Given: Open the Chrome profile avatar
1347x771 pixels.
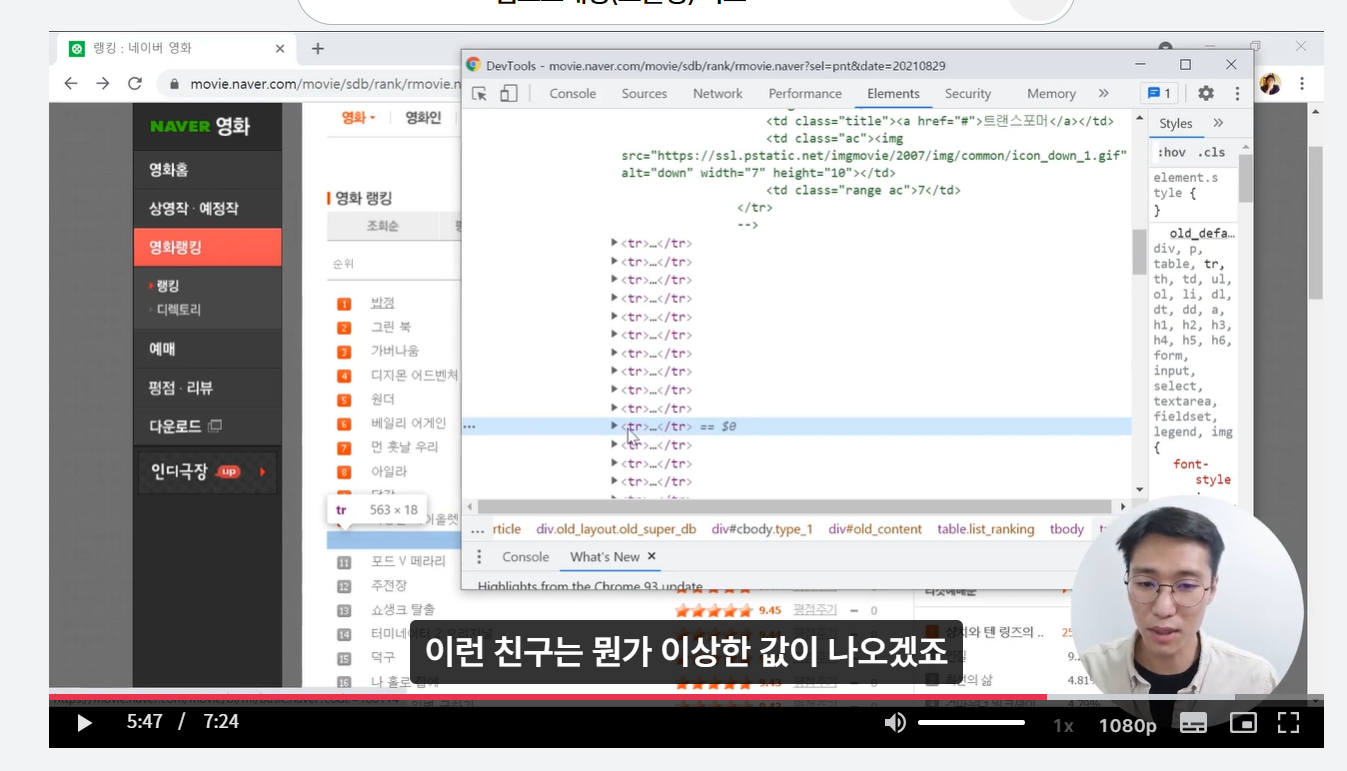Looking at the screenshot, I should (x=1270, y=84).
